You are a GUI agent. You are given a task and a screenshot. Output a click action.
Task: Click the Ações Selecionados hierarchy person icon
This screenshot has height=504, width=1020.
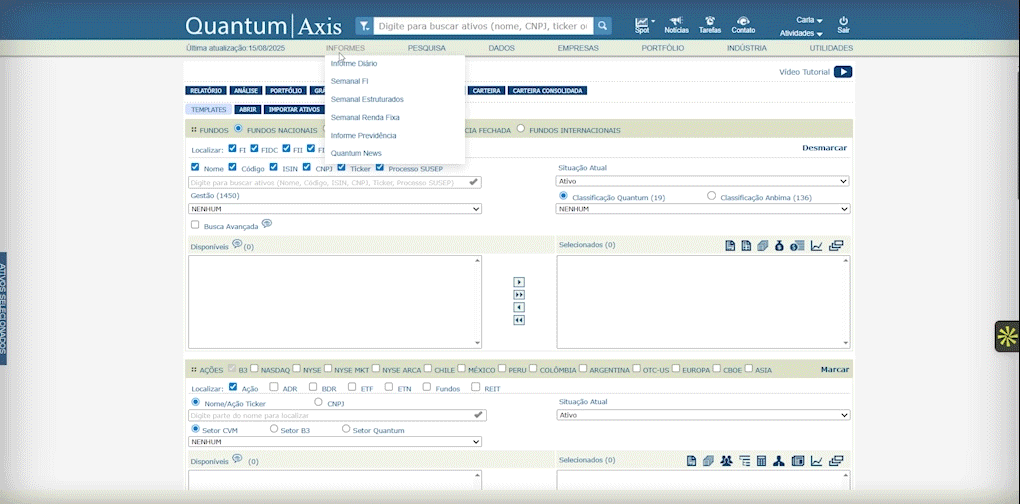(x=778, y=461)
